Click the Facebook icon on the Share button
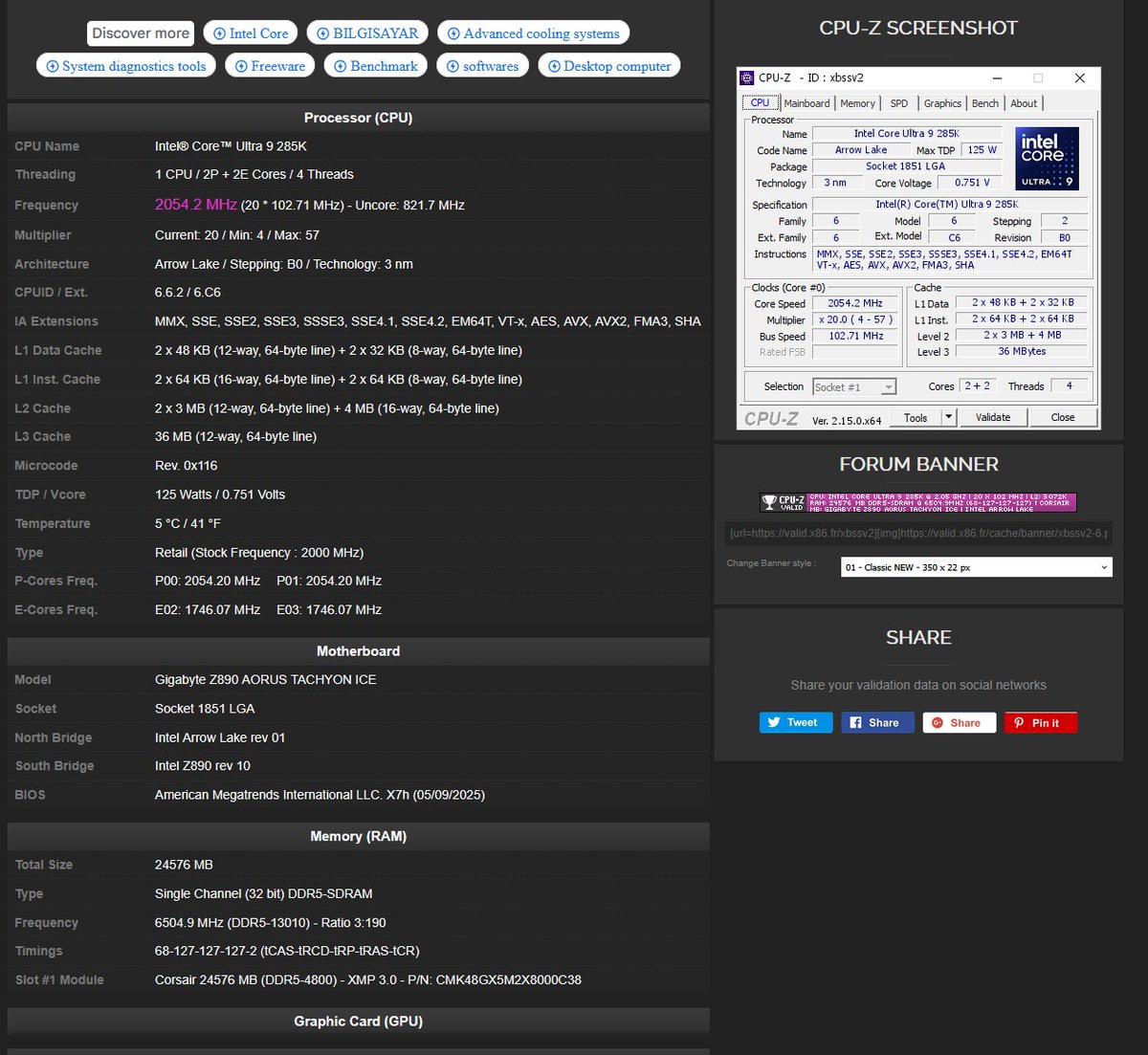This screenshot has height=1055, width=1148. tap(856, 722)
